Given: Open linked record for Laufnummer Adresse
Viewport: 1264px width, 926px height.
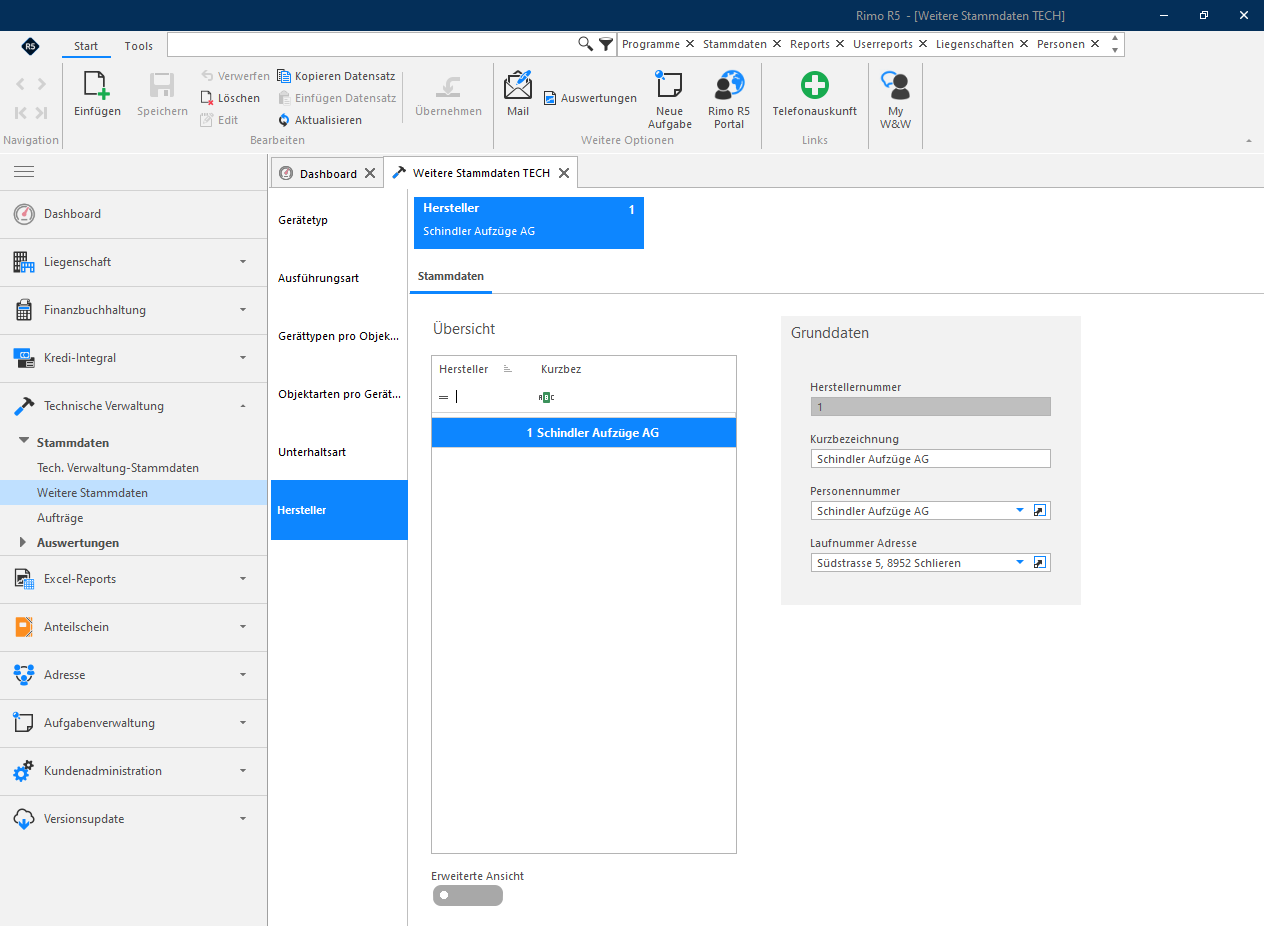Looking at the screenshot, I should pyautogui.click(x=1040, y=562).
